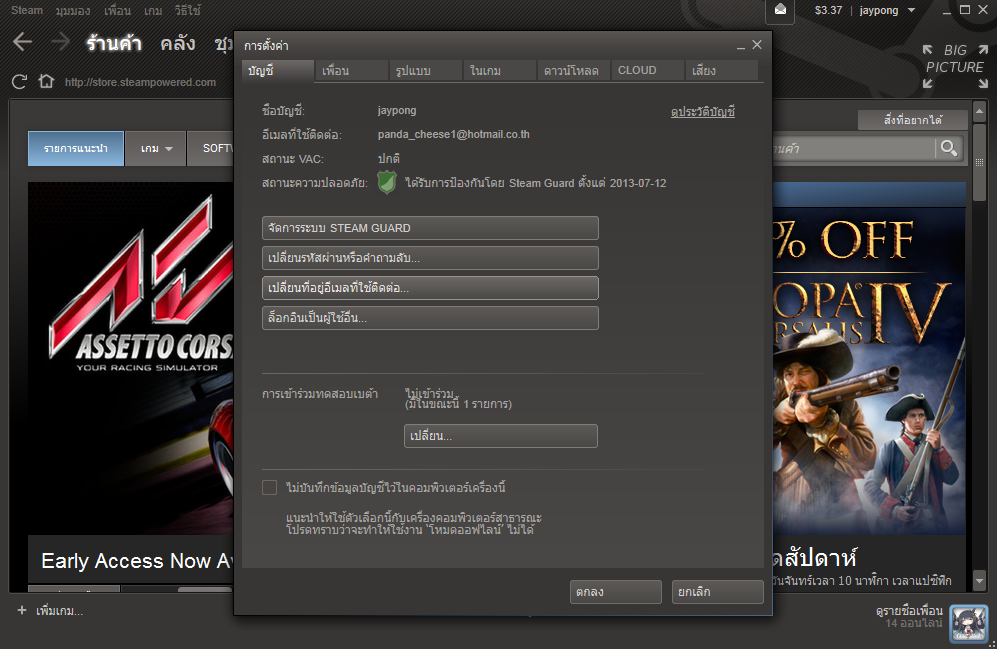Screen dimensions: 997x649
Task: Click the back navigation arrow
Action: click(x=22, y=43)
